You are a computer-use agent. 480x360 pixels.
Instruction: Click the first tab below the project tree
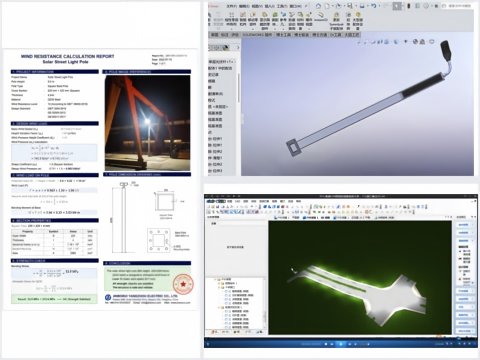tap(216, 332)
